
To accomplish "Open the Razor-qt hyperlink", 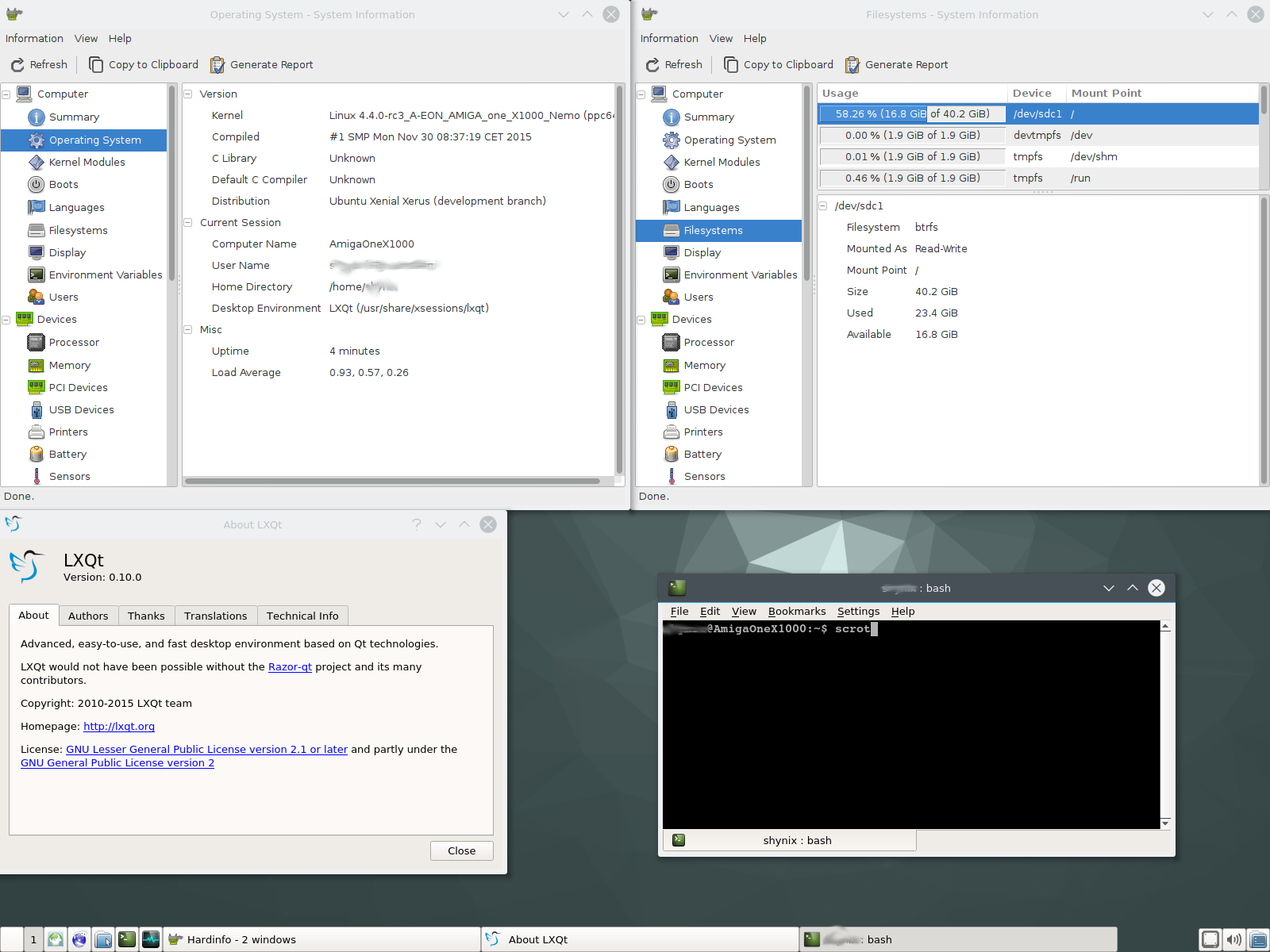I will [290, 666].
